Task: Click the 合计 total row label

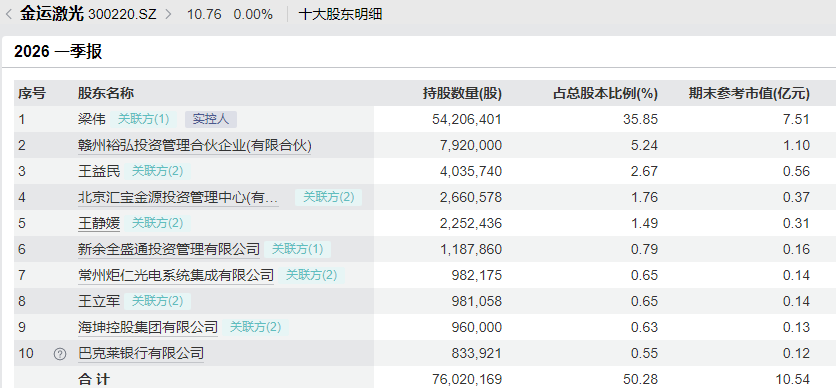Action: 94,379
